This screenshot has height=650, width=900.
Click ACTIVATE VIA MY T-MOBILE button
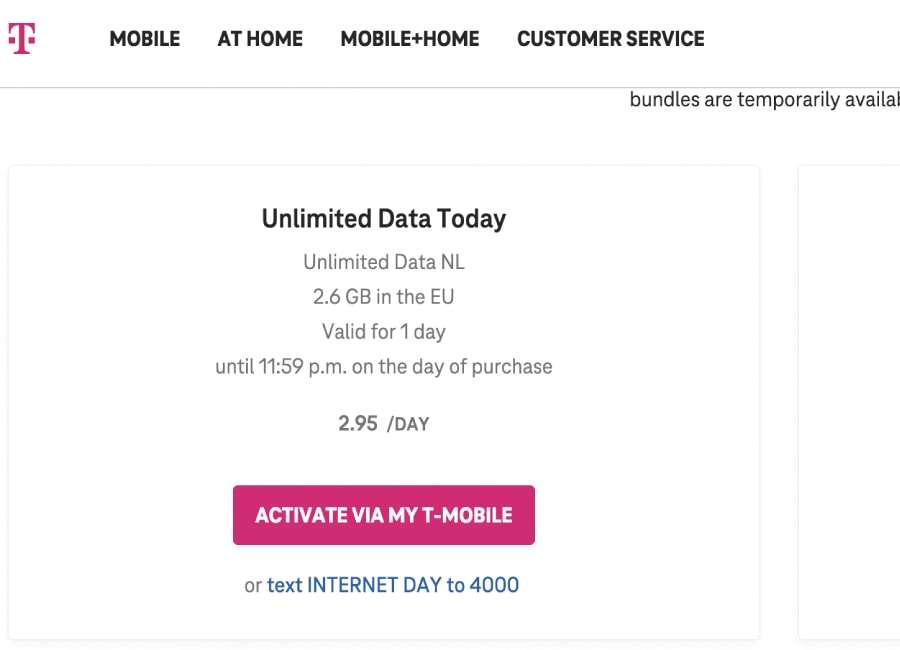(x=384, y=515)
